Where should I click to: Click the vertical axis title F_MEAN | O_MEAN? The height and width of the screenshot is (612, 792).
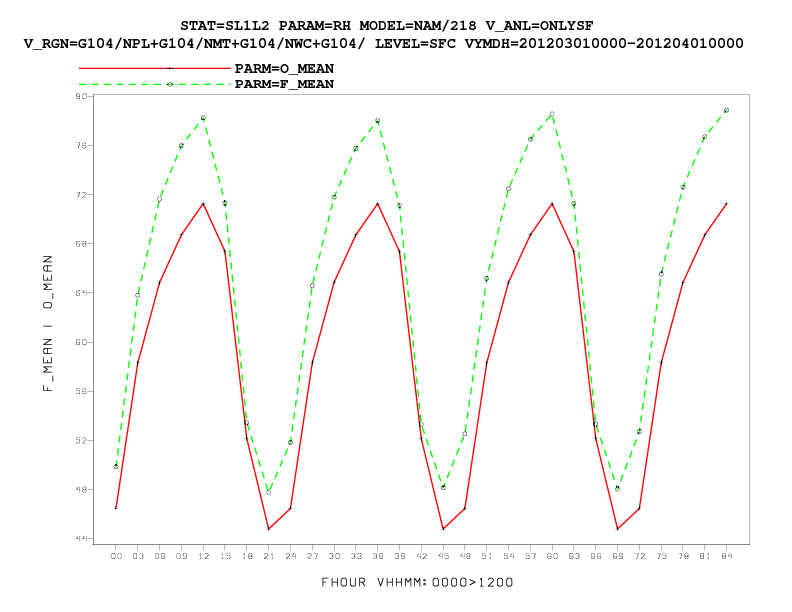[47, 324]
